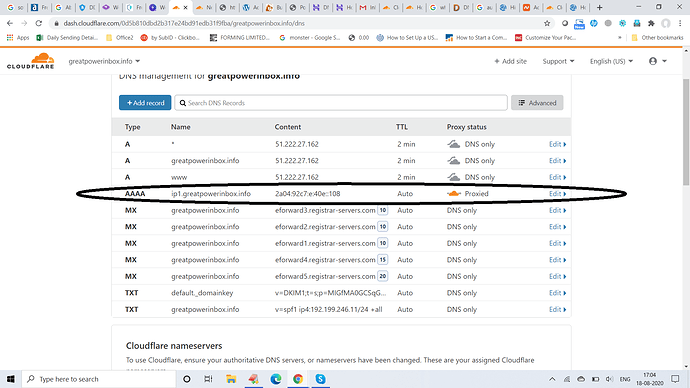Select the ip1.greatpowerinbox.info name cell
This screenshot has width=690, height=388.
[211, 194]
